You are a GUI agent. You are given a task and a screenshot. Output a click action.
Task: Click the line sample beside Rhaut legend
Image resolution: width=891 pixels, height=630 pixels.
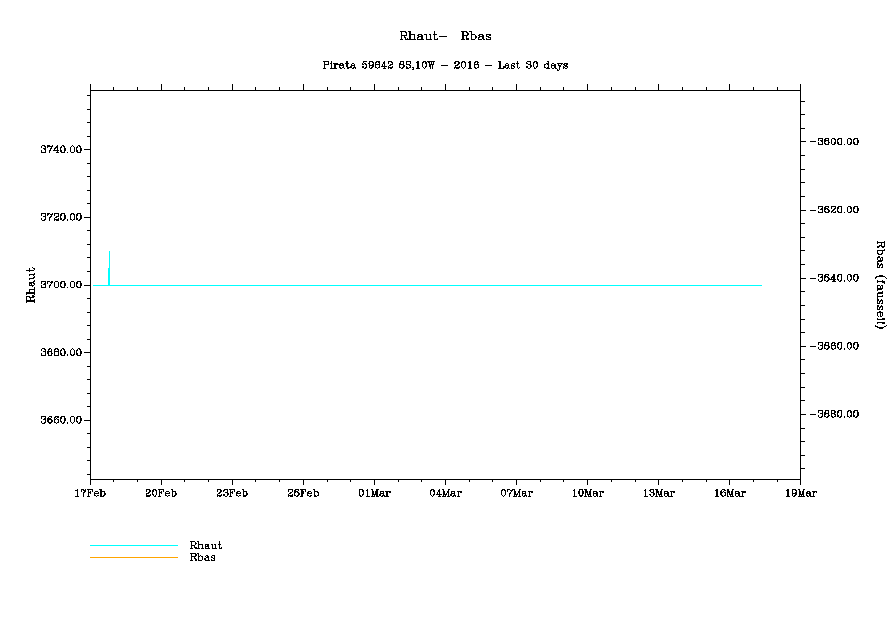[133, 546]
